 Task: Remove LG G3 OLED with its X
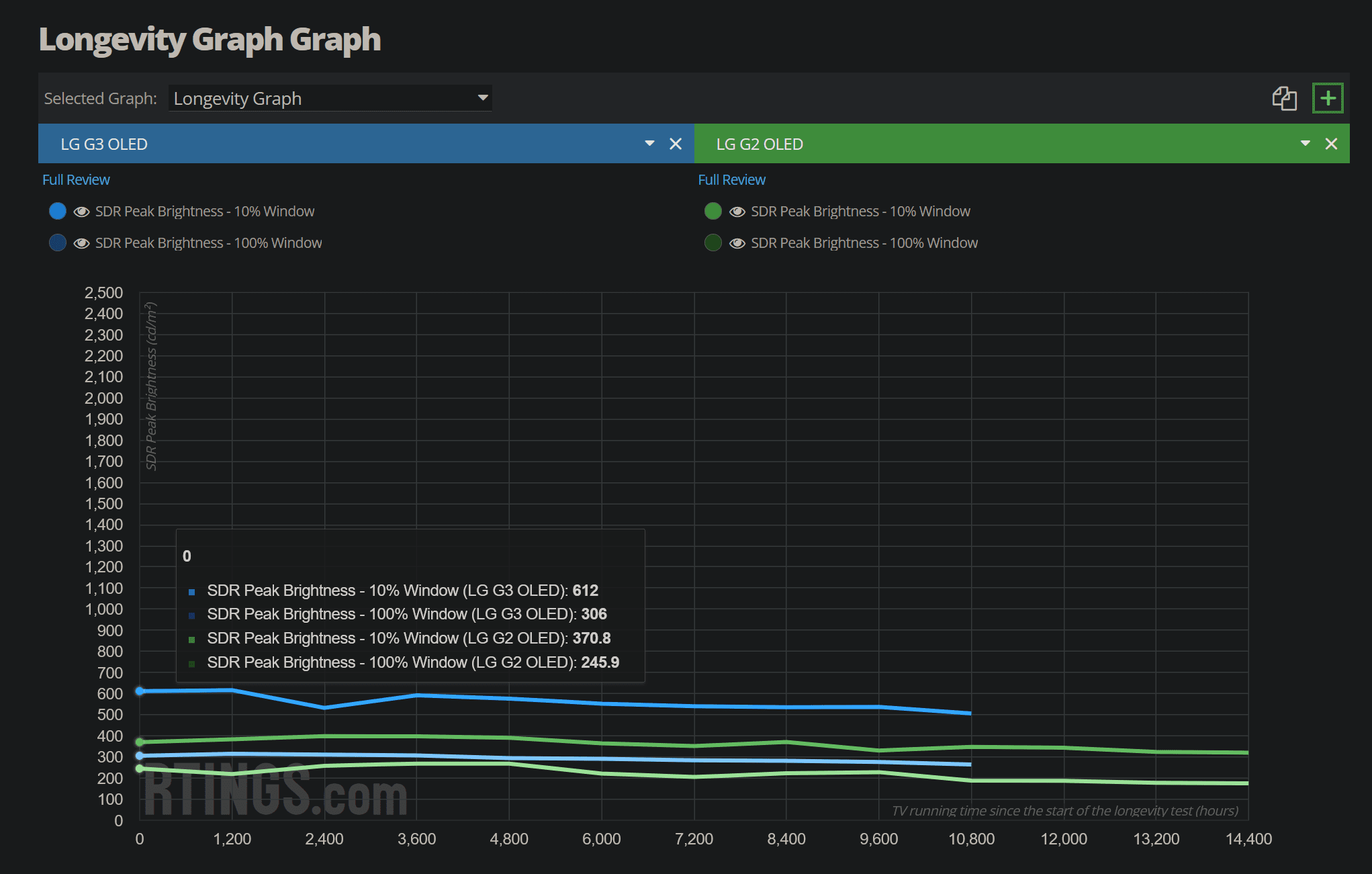pyautogui.click(x=676, y=144)
